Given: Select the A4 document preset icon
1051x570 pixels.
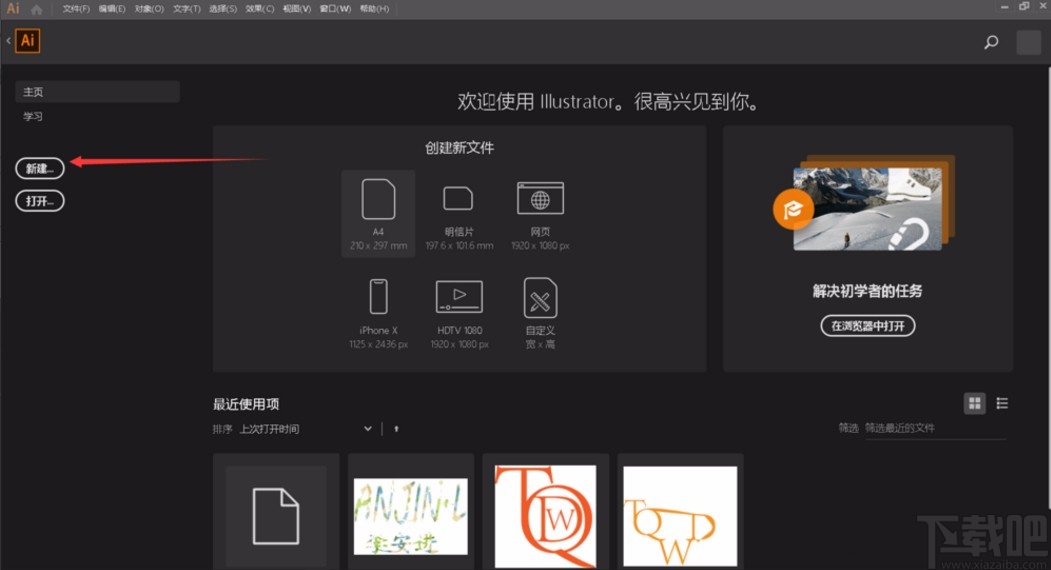Looking at the screenshot, I should [378, 199].
